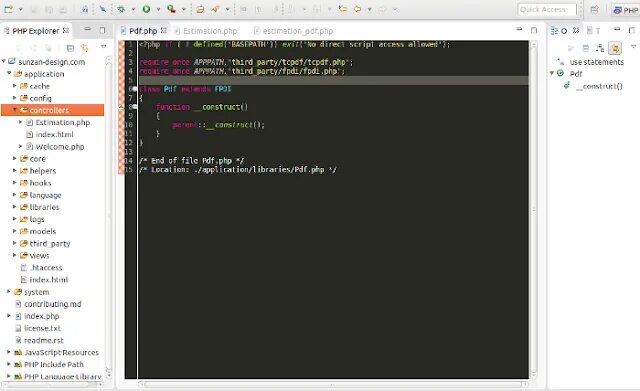Image resolution: width=640 pixels, height=391 pixels.
Task: Expand the config folder
Action: tap(15, 98)
